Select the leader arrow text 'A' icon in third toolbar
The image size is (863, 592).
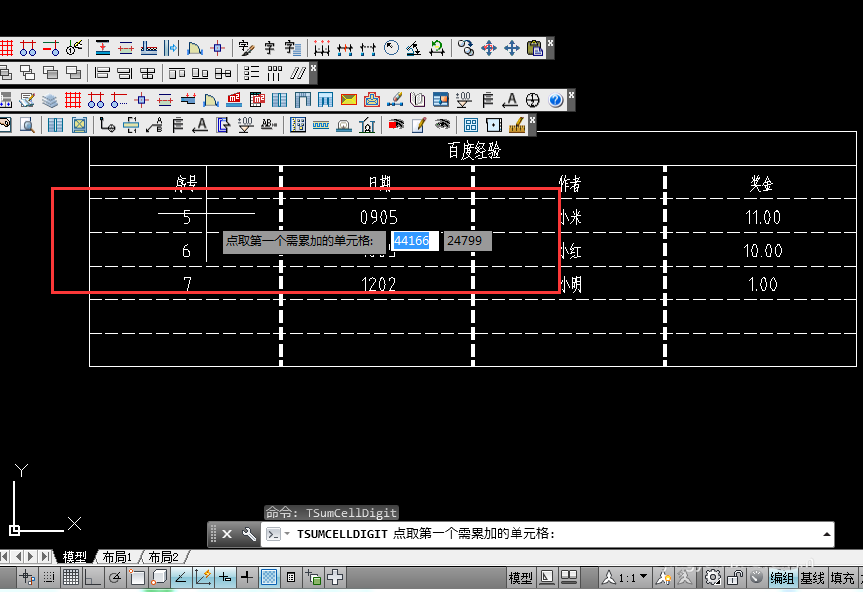point(510,100)
